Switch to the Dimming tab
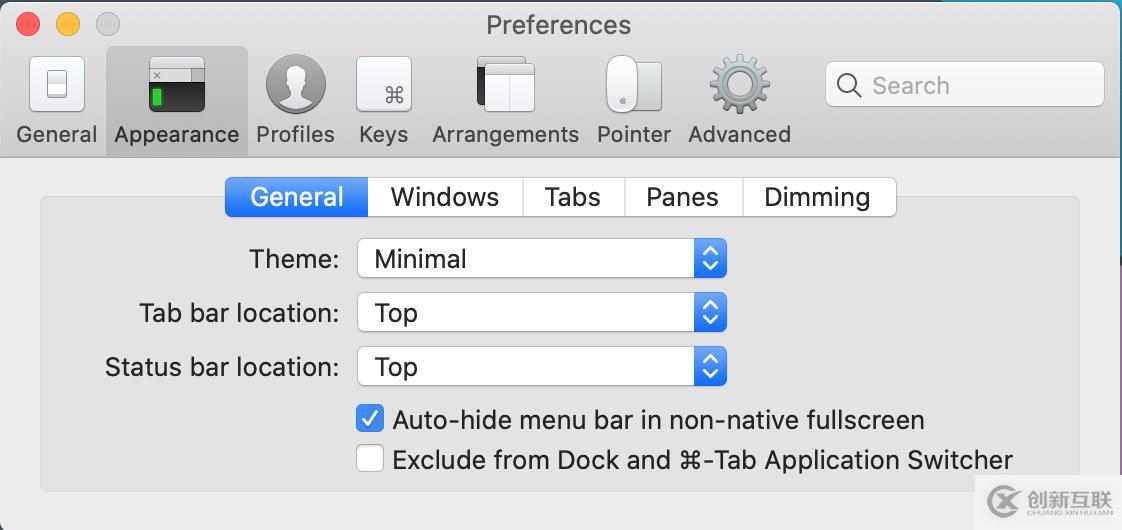The height and width of the screenshot is (530, 1122). coord(817,197)
